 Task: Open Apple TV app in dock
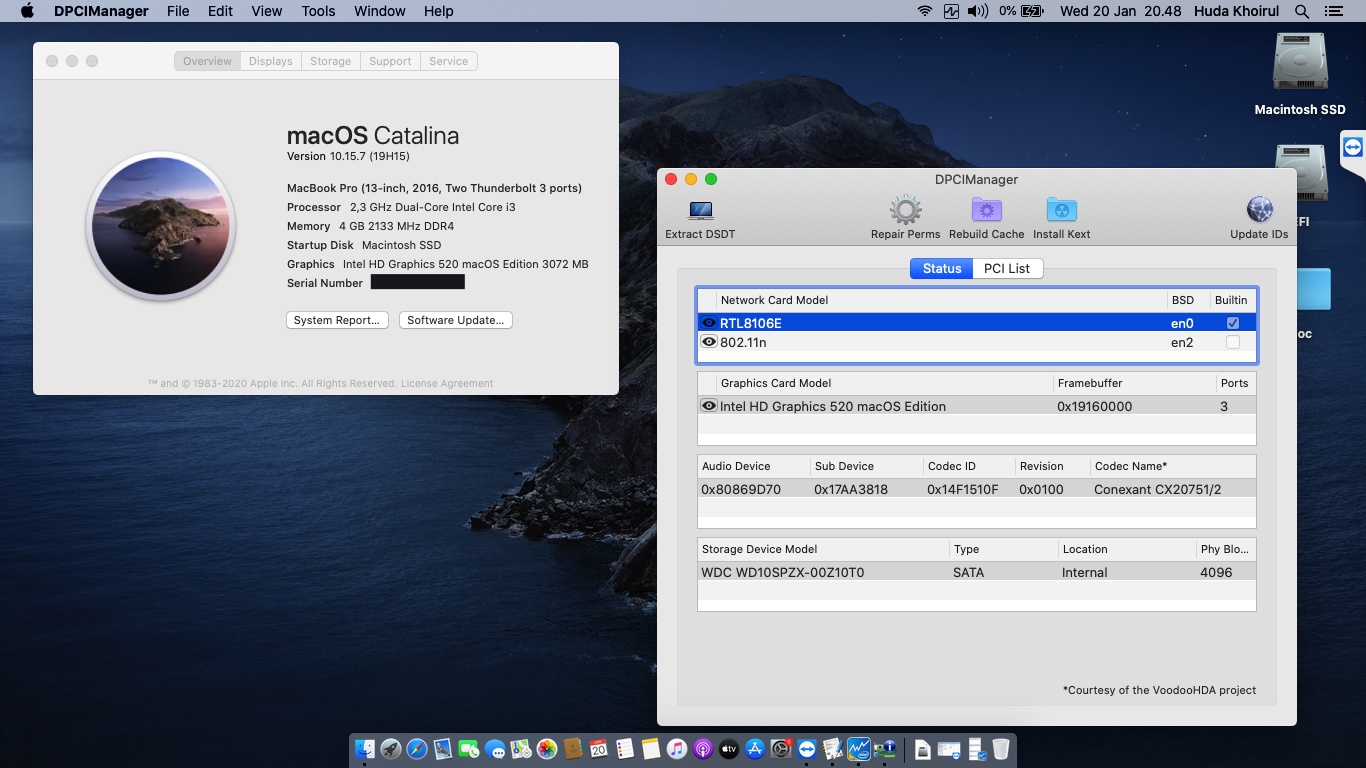729,749
